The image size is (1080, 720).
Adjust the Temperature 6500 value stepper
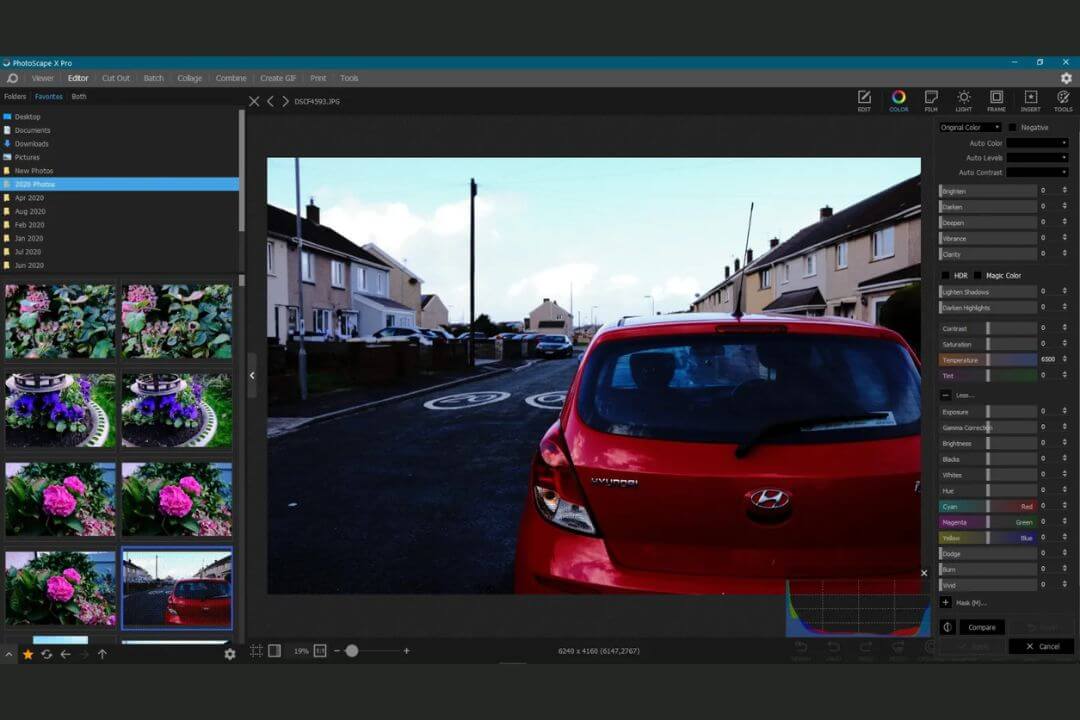coord(1064,360)
